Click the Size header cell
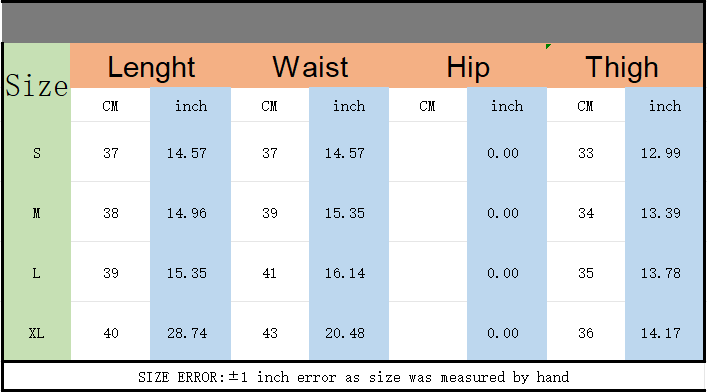The image size is (707, 392). pos(37,83)
